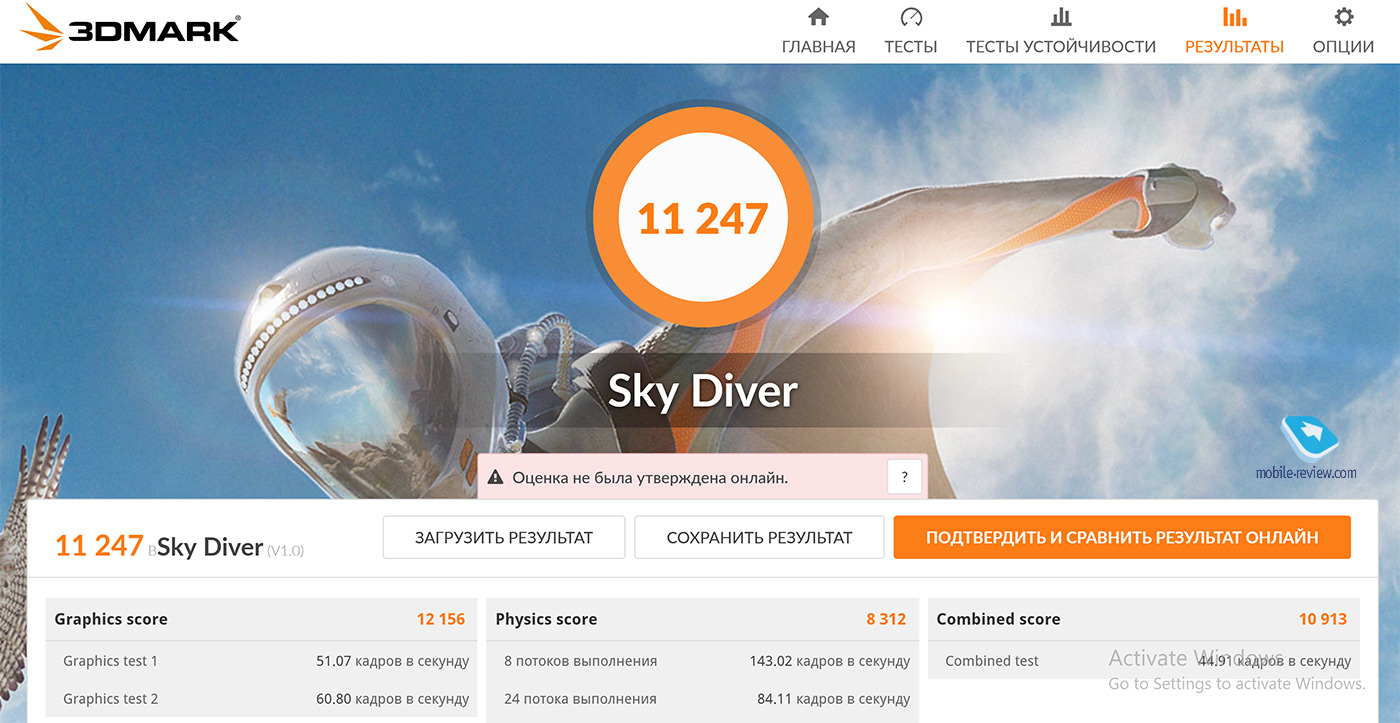Click СОХРАНИТЬ РЕЗУЛЬТАТ button
This screenshot has height=723, width=1400.
click(x=759, y=537)
